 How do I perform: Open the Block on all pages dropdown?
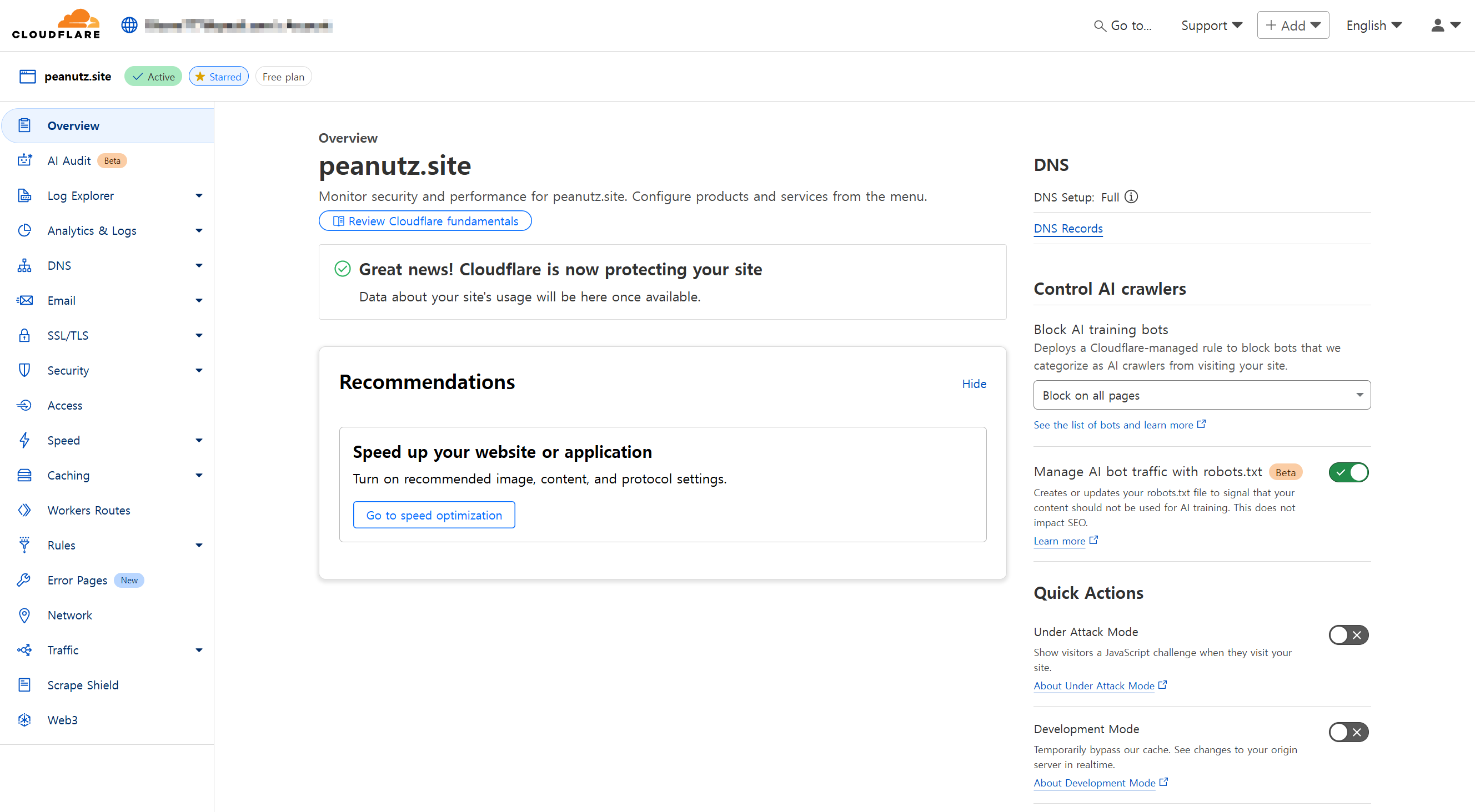point(1201,395)
